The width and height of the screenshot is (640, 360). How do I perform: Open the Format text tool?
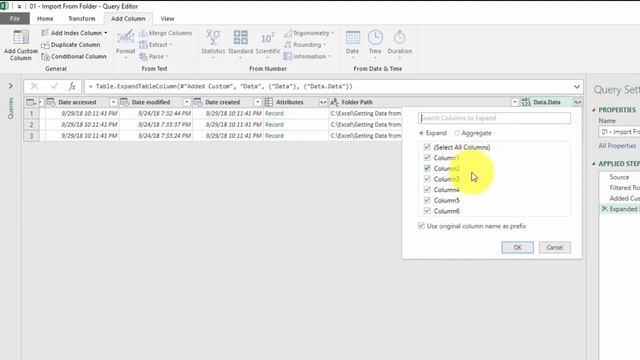[x=125, y=44]
